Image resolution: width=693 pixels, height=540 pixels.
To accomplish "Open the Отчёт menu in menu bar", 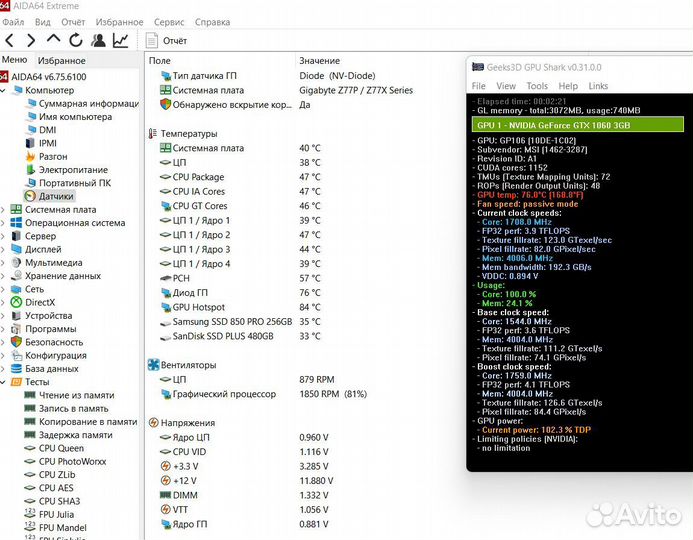I will (x=73, y=22).
